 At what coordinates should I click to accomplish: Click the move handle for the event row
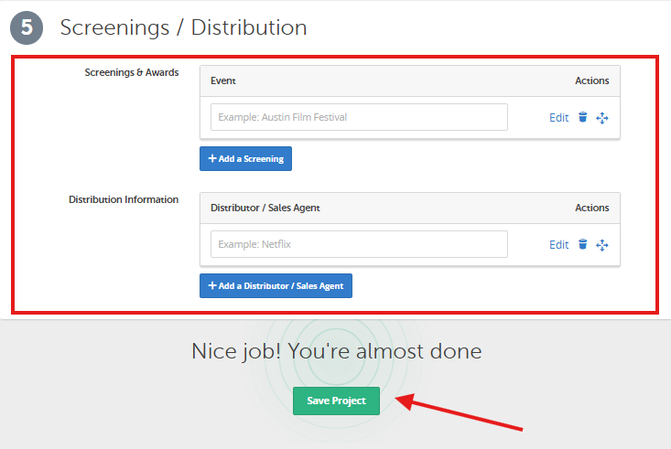click(x=602, y=118)
